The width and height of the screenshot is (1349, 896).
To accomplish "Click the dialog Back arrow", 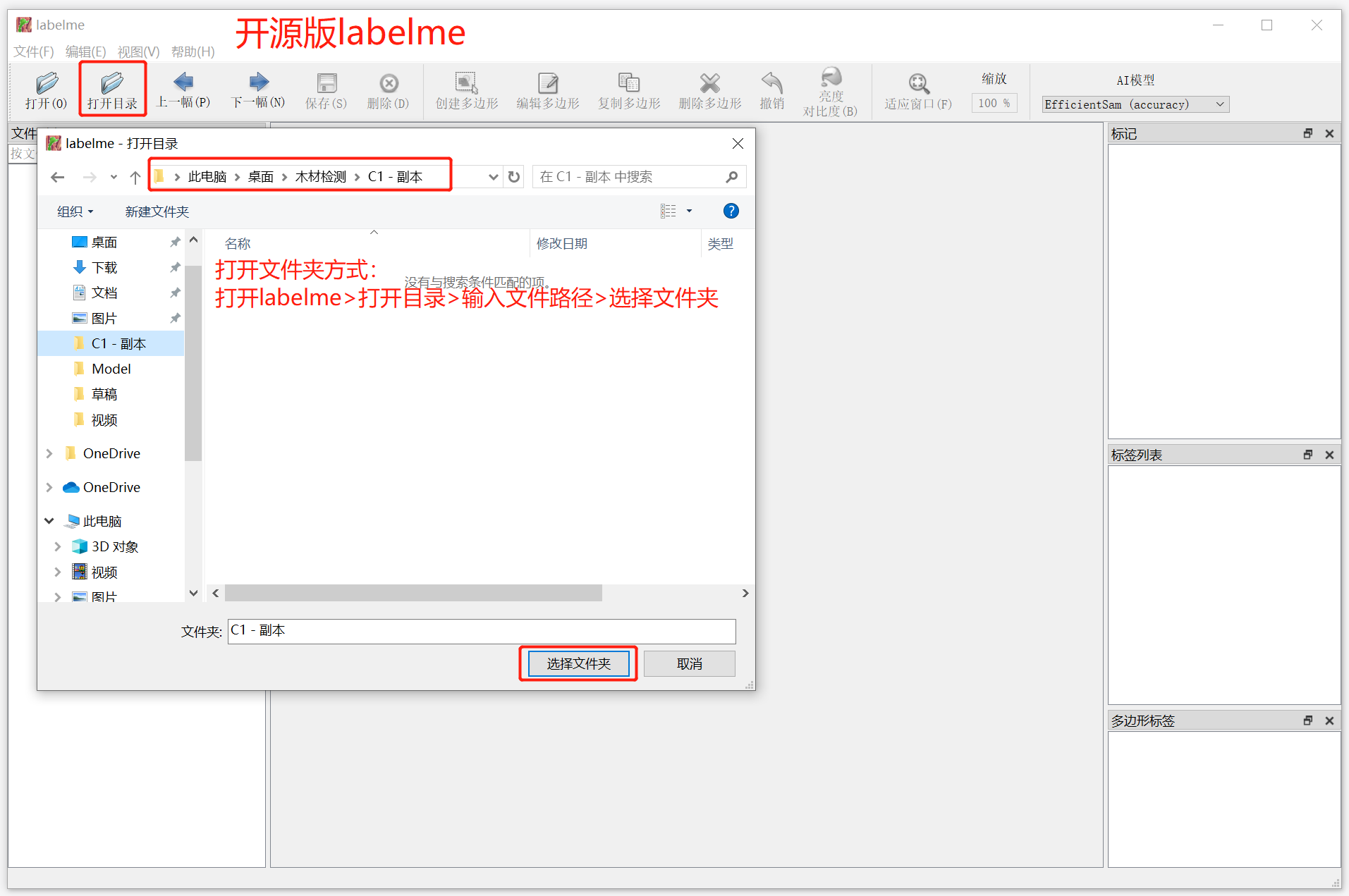I will coord(58,177).
